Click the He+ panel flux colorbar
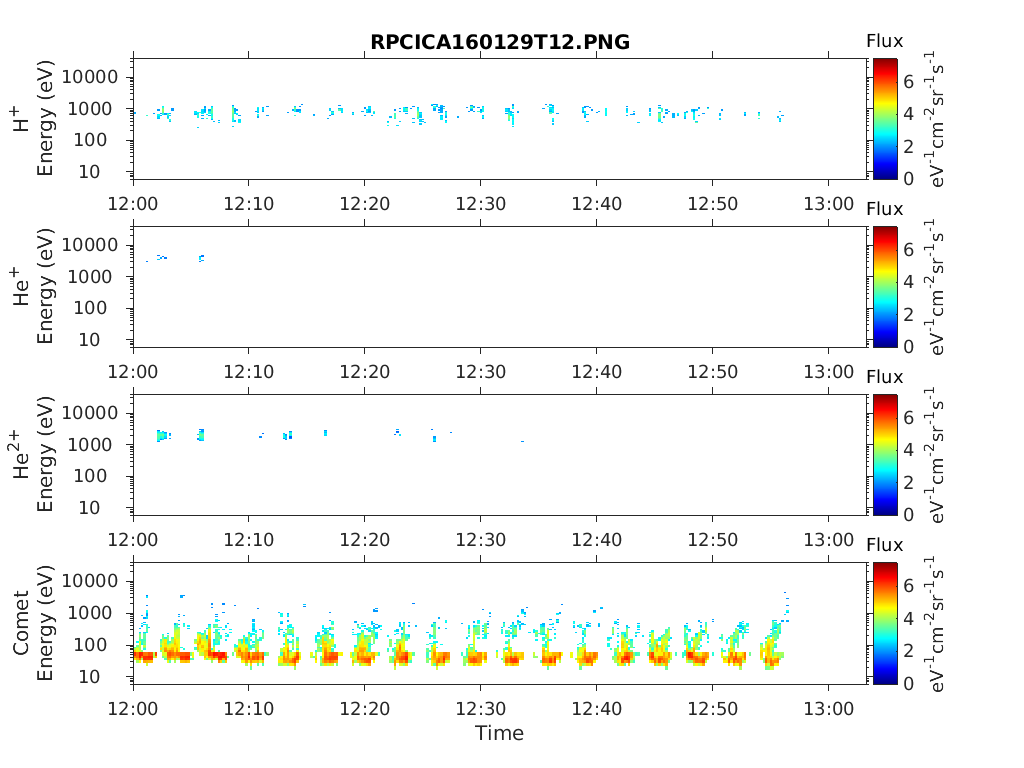Screen dimensions: 1024x768 point(885,287)
